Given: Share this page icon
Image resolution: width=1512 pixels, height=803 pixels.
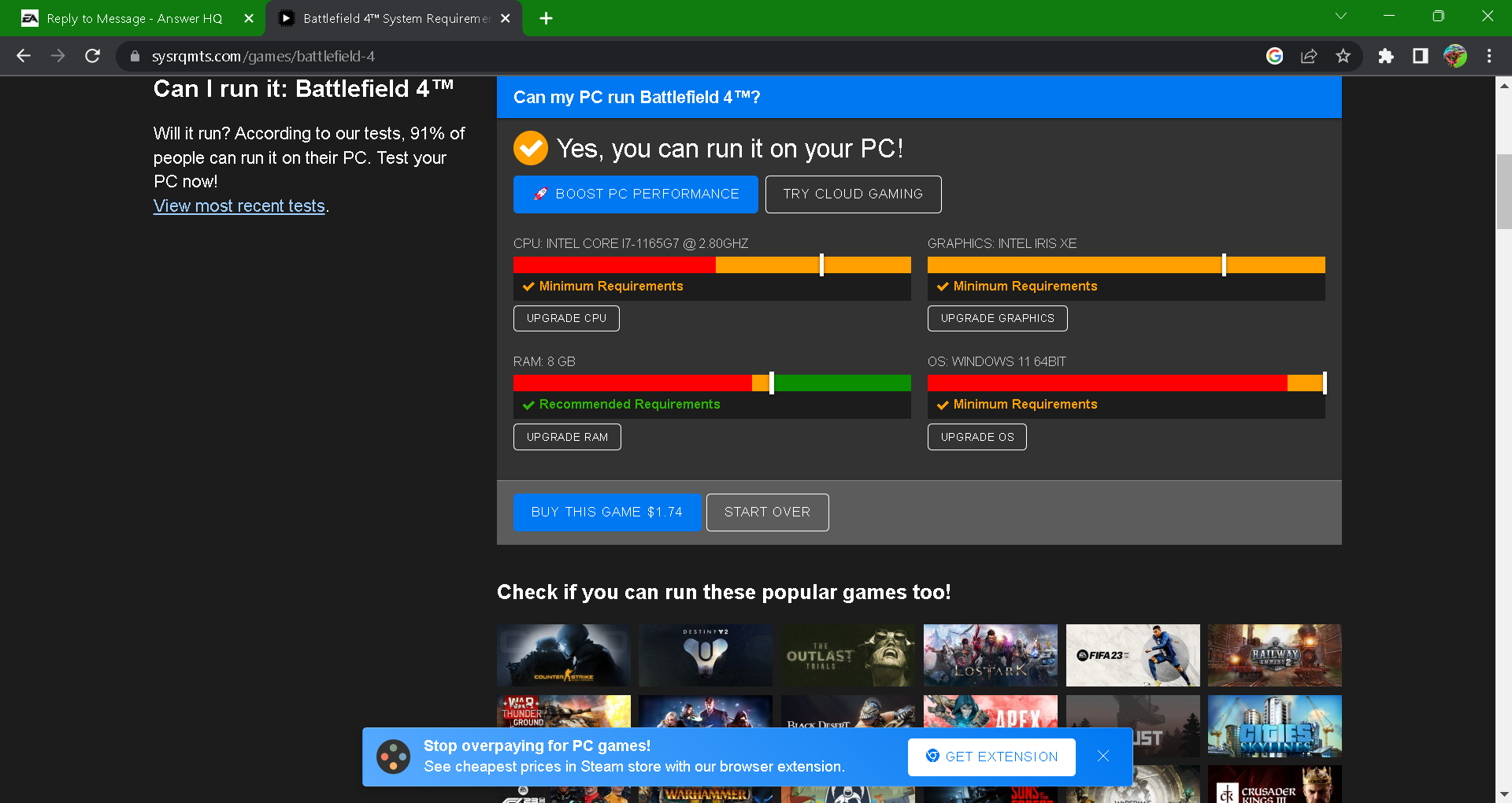Looking at the screenshot, I should (x=1309, y=56).
